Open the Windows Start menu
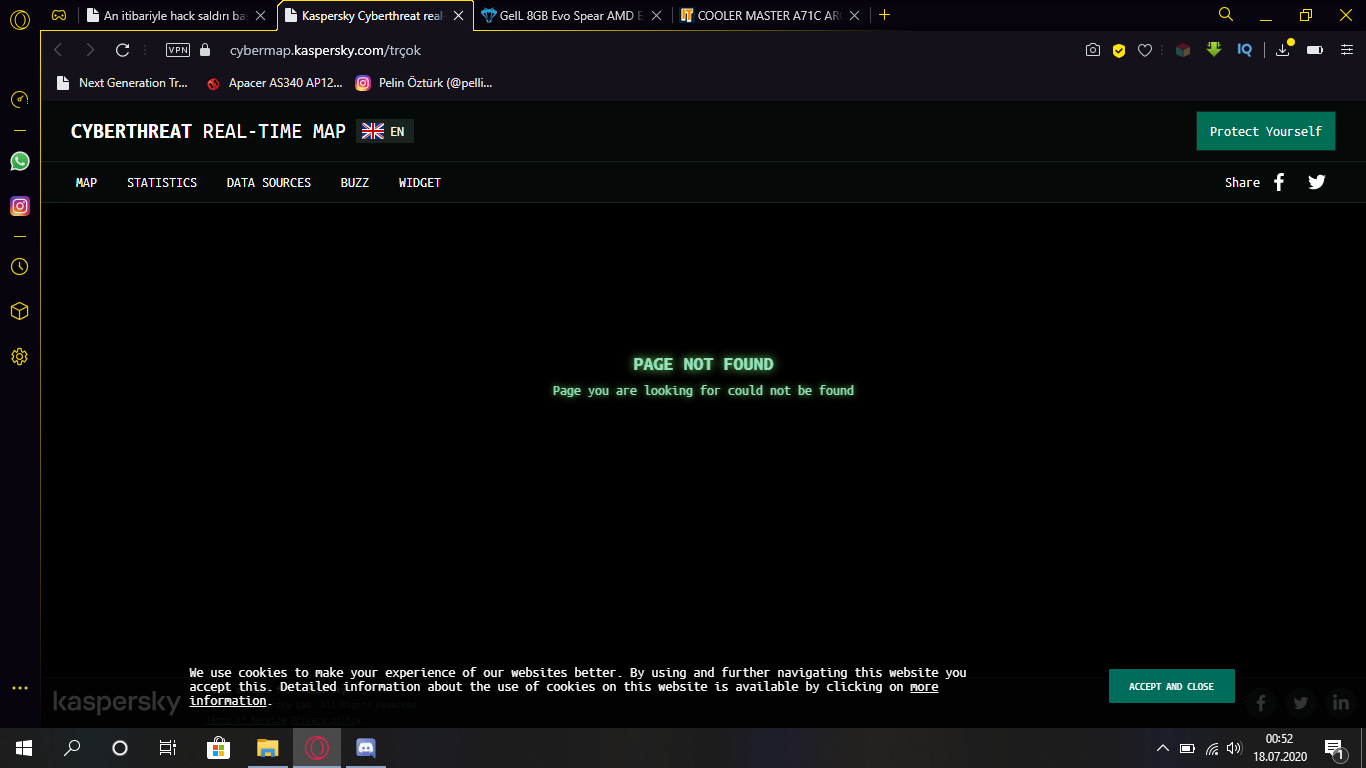Screen dimensions: 1366x768 pos(24,748)
